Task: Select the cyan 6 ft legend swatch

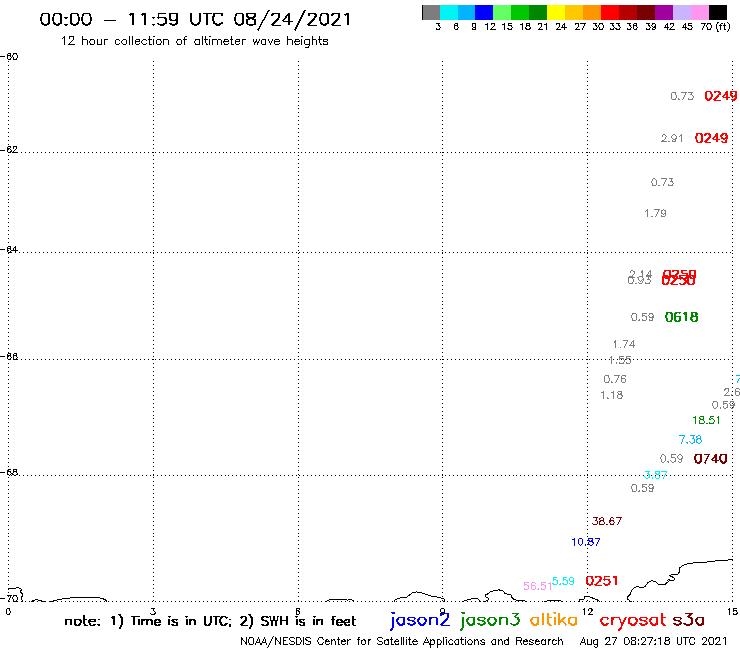Action: (x=449, y=12)
